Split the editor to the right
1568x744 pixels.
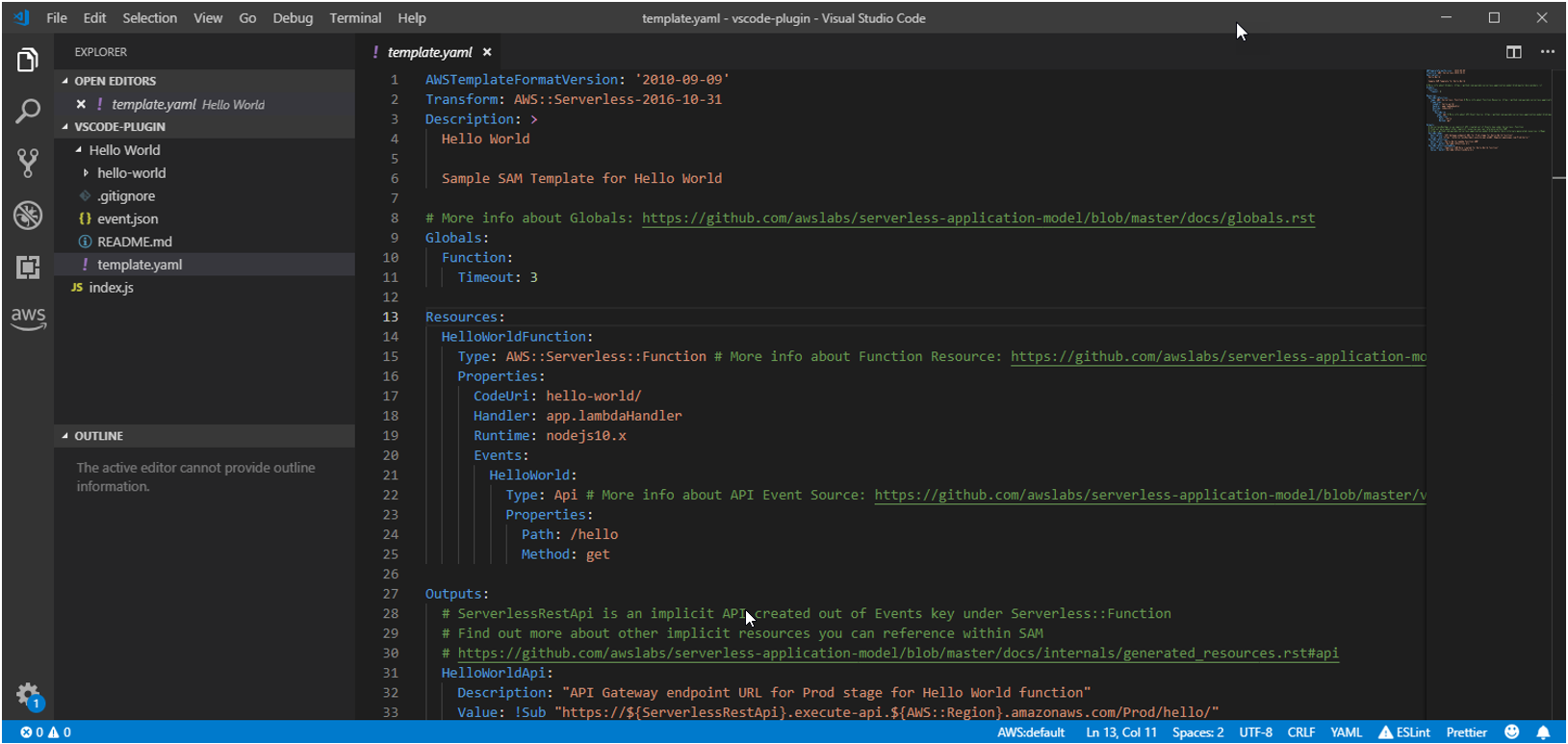1514,52
